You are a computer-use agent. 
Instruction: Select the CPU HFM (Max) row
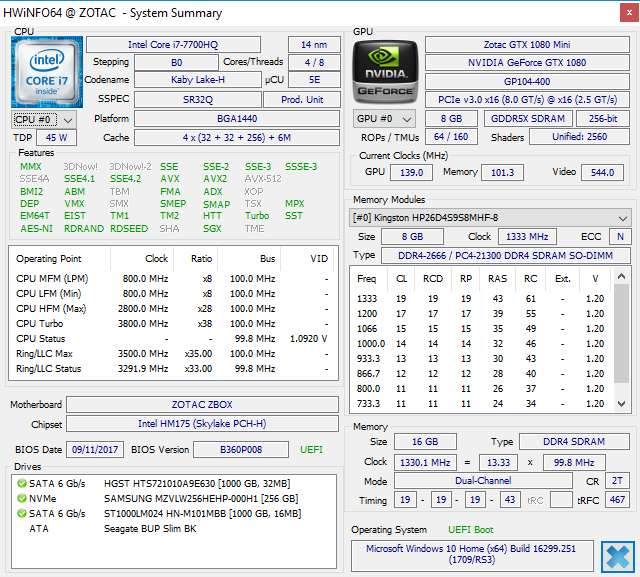pyautogui.click(x=173, y=308)
